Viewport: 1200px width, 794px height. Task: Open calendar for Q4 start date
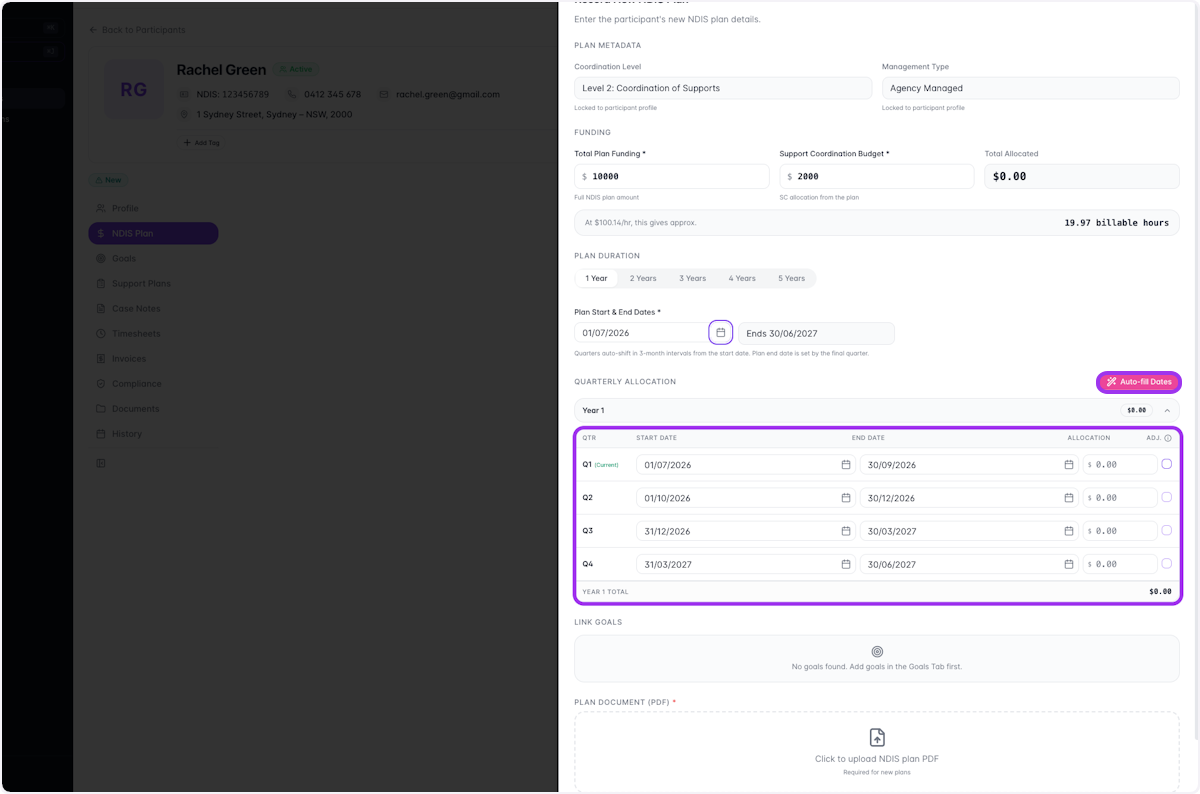point(846,564)
